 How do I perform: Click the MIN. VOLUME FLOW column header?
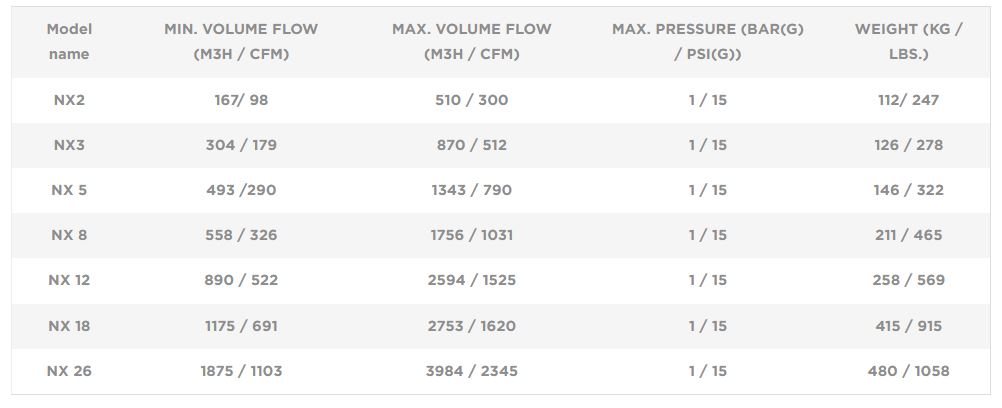coord(241,42)
